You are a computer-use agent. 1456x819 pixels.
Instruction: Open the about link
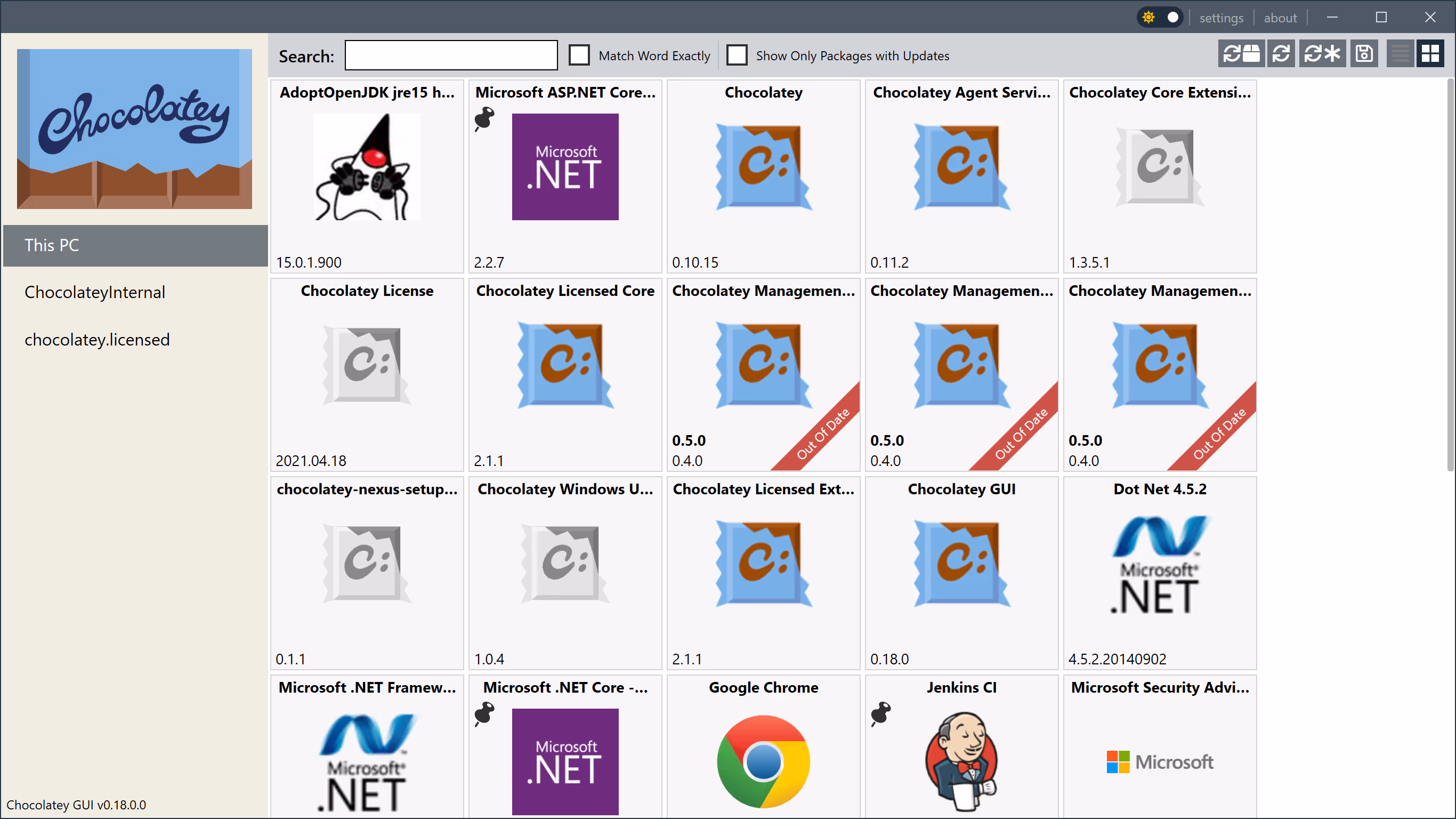coord(1280,18)
